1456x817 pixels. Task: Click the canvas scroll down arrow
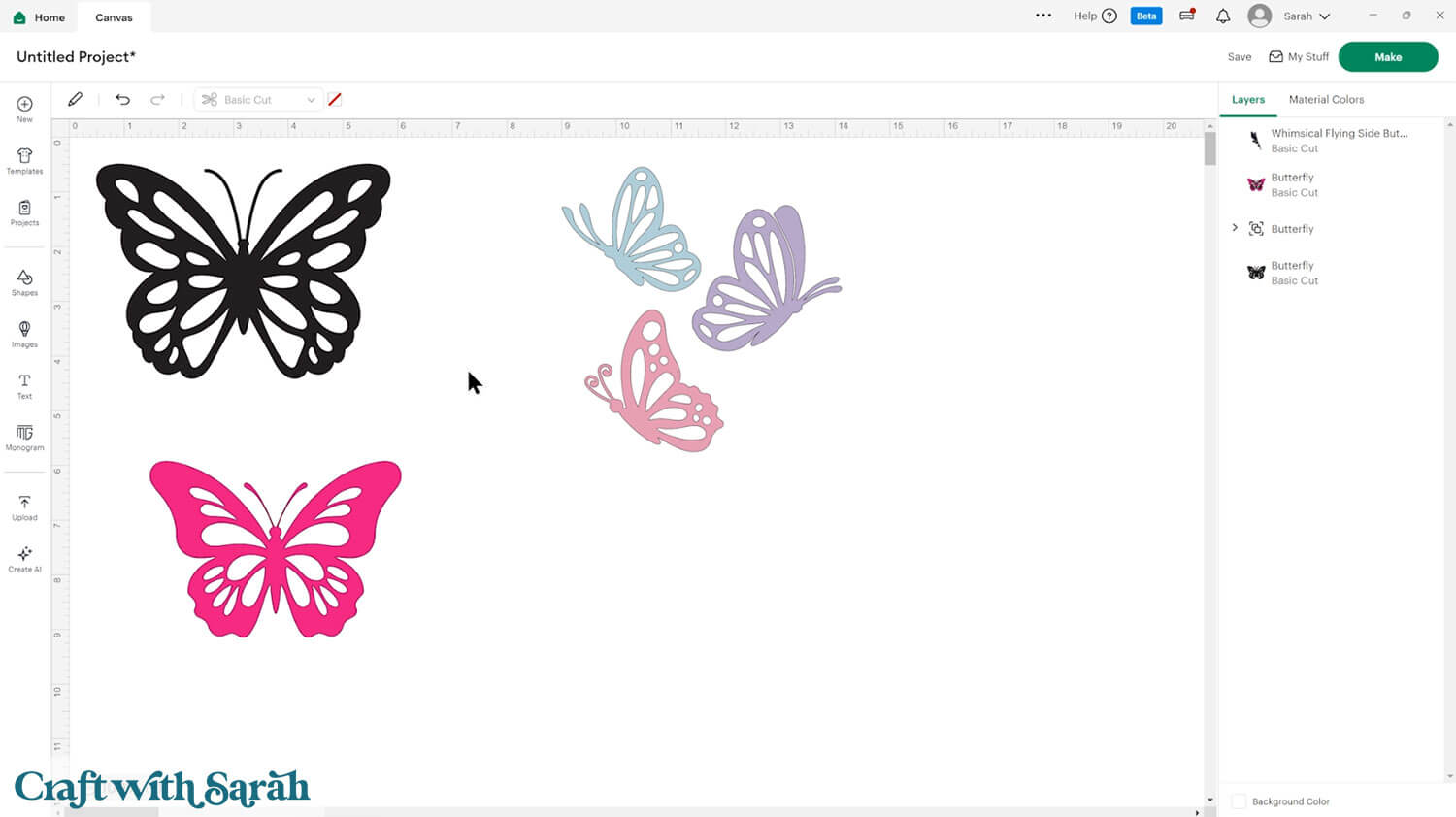click(x=1209, y=800)
